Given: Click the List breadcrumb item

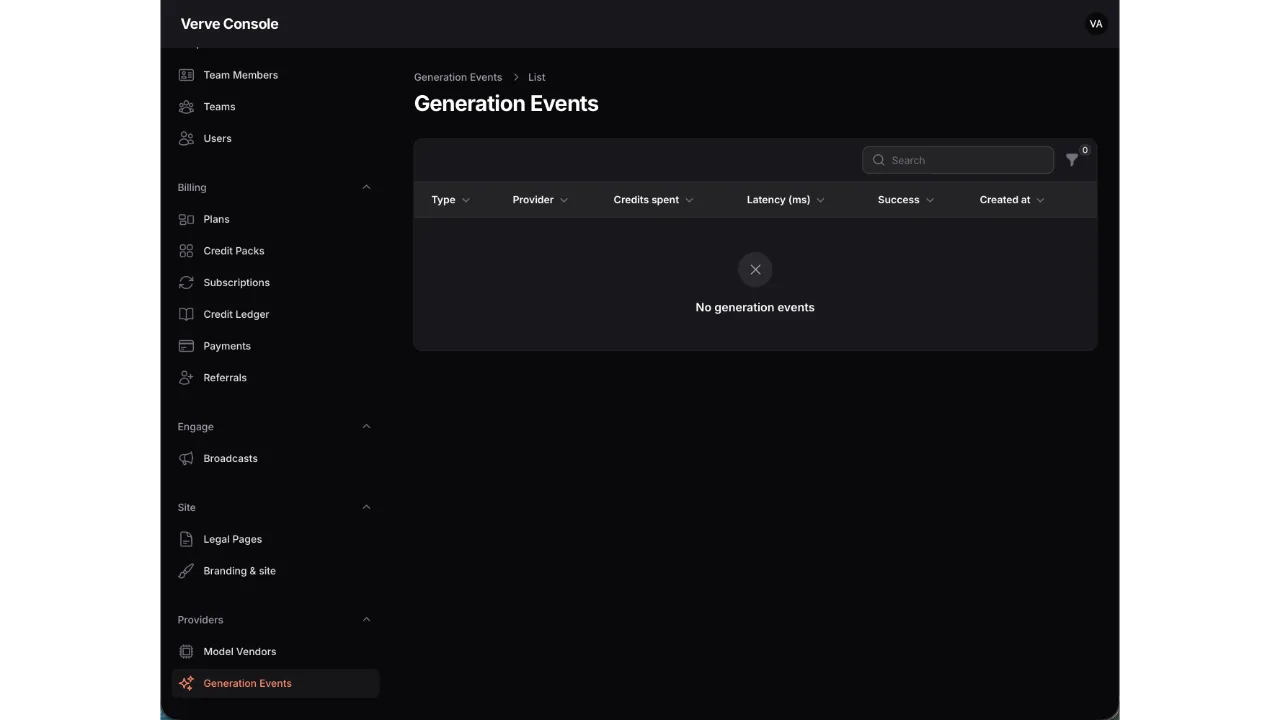Looking at the screenshot, I should 537,77.
